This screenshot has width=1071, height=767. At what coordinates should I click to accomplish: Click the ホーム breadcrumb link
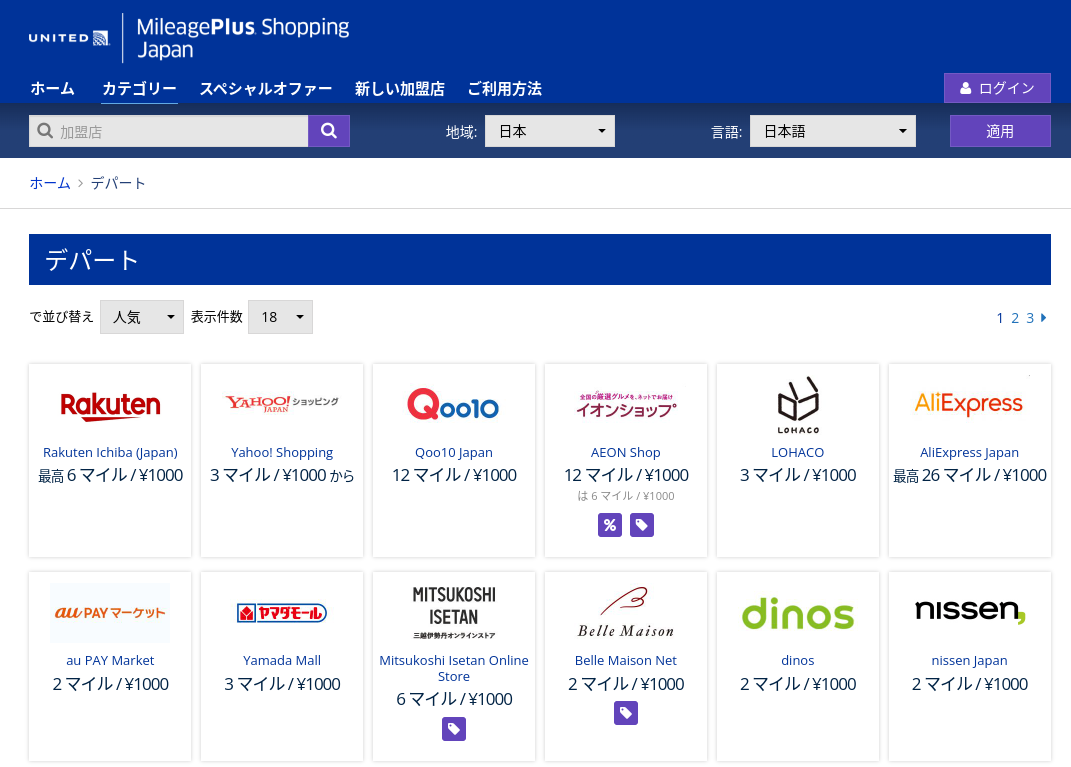point(50,183)
